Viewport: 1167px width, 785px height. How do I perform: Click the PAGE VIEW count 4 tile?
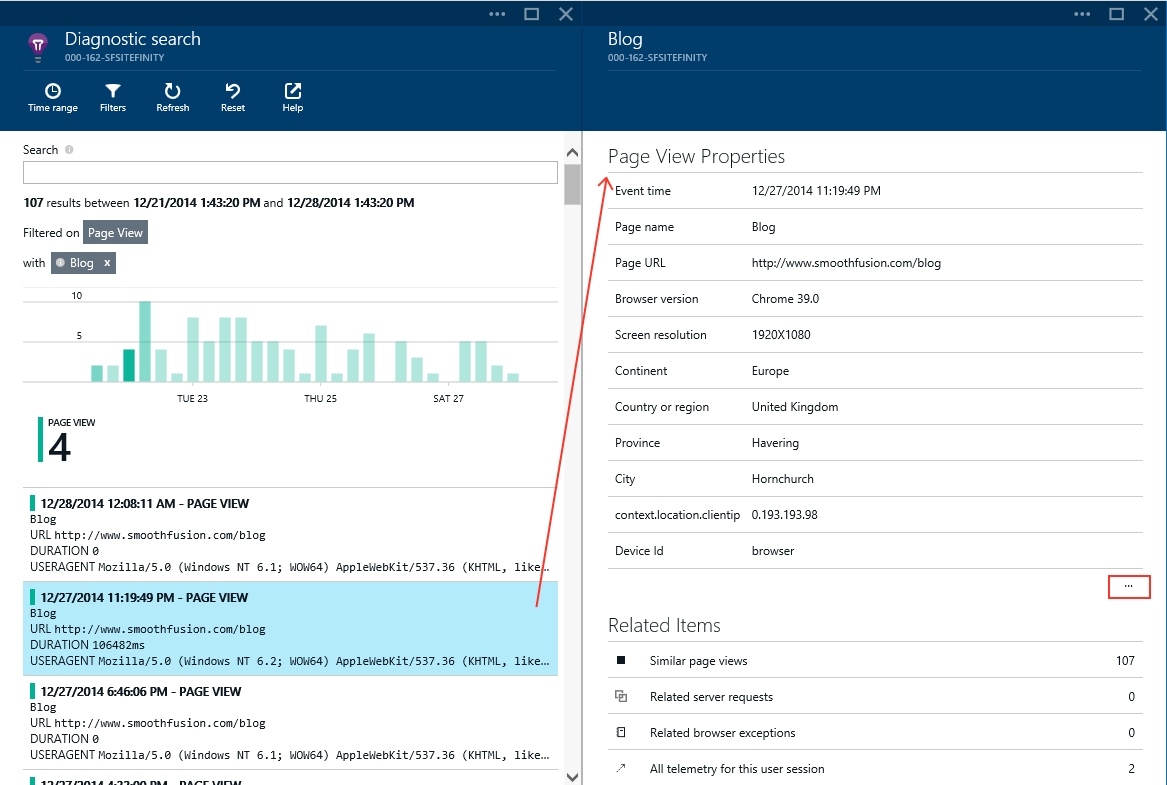point(67,440)
